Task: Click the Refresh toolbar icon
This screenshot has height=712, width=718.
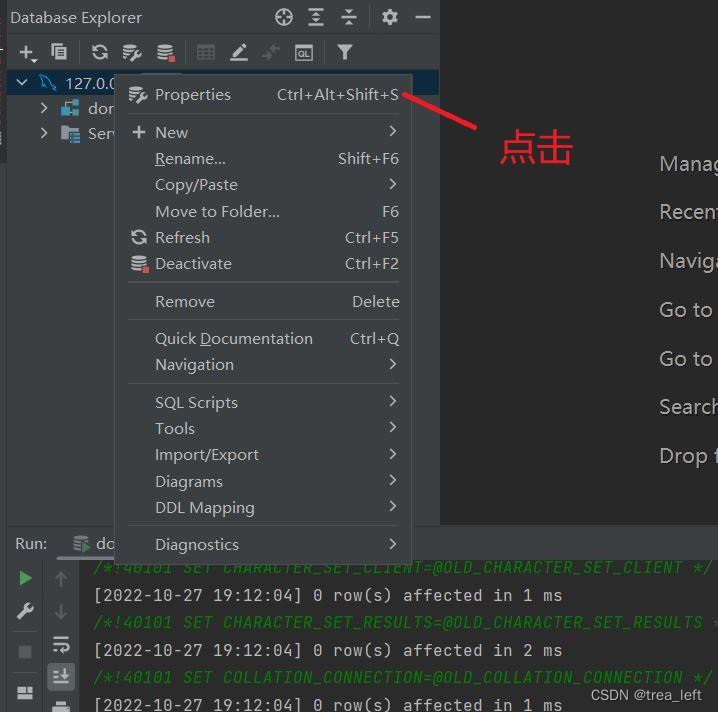Action: click(99, 52)
